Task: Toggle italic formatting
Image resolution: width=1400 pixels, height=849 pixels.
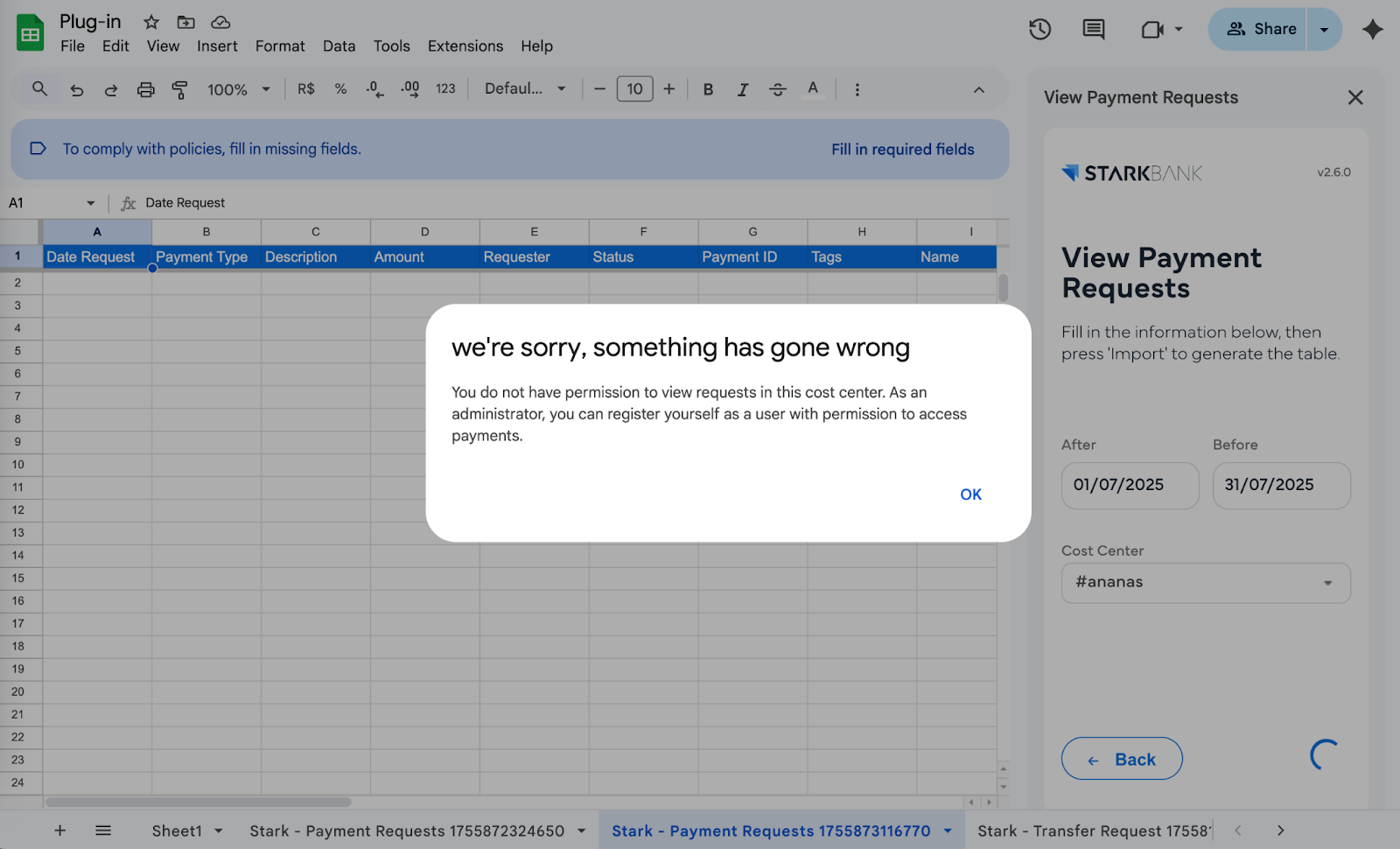Action: point(742,89)
